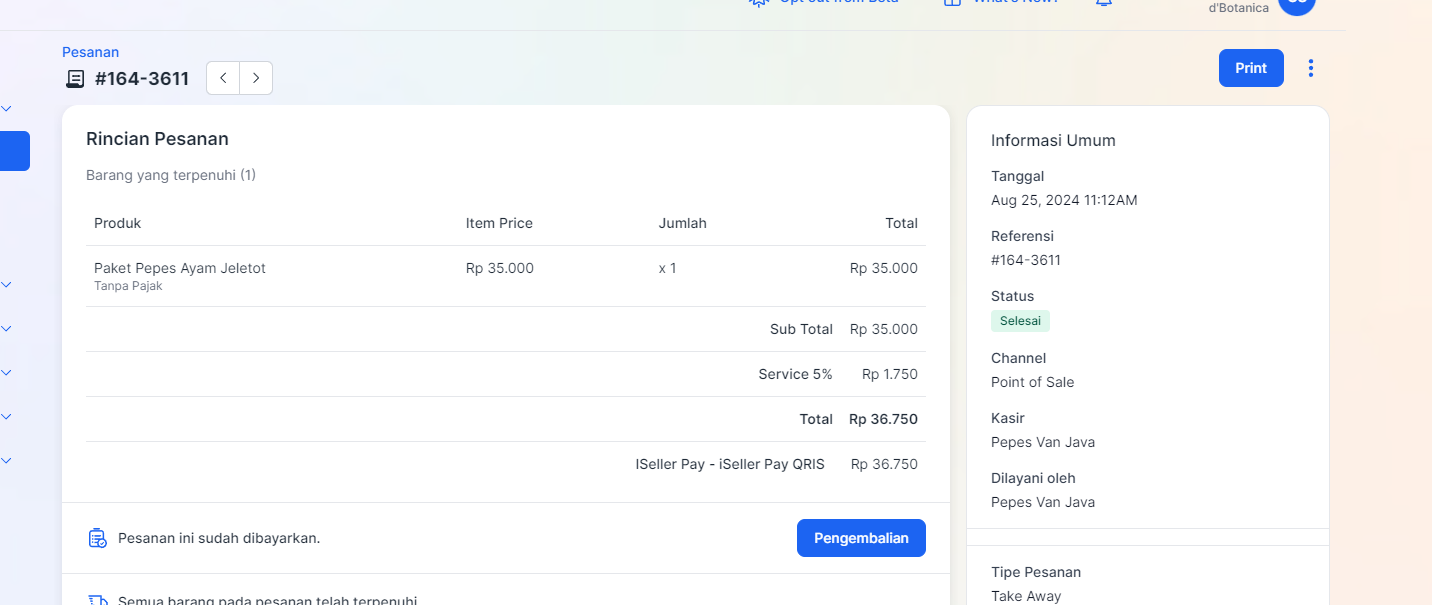Click Pepes Van Java under Kasir
The height and width of the screenshot is (605, 1432).
tap(1043, 442)
